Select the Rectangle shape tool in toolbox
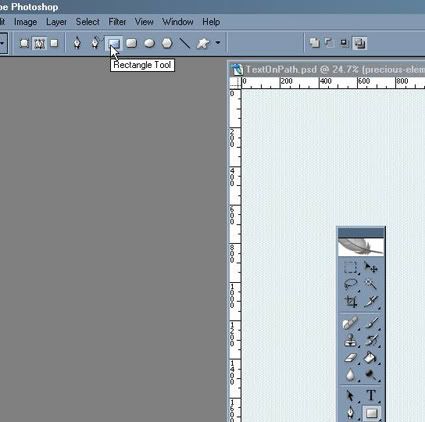 coord(371,413)
